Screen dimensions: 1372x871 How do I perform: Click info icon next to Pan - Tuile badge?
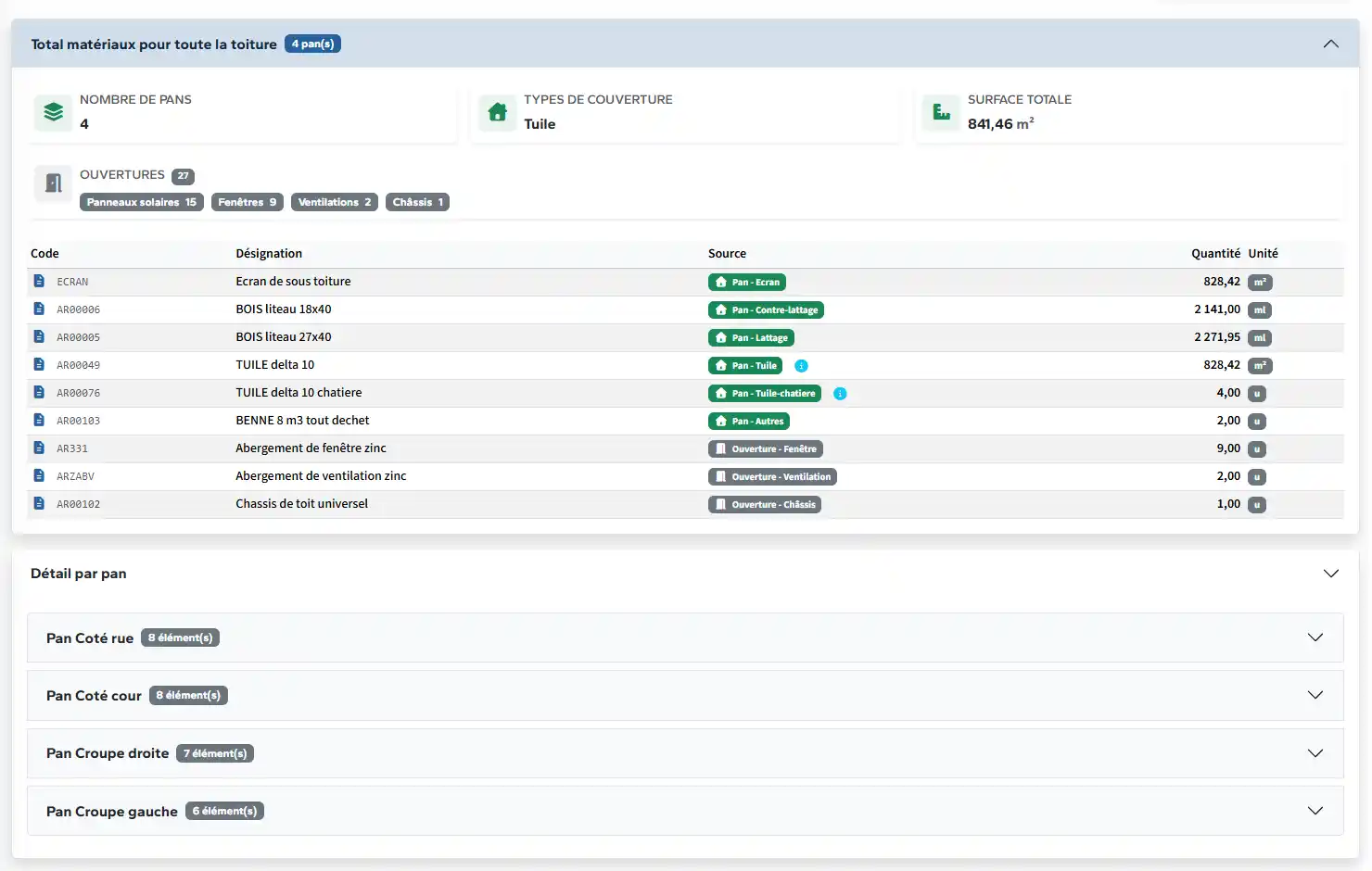[x=802, y=366]
